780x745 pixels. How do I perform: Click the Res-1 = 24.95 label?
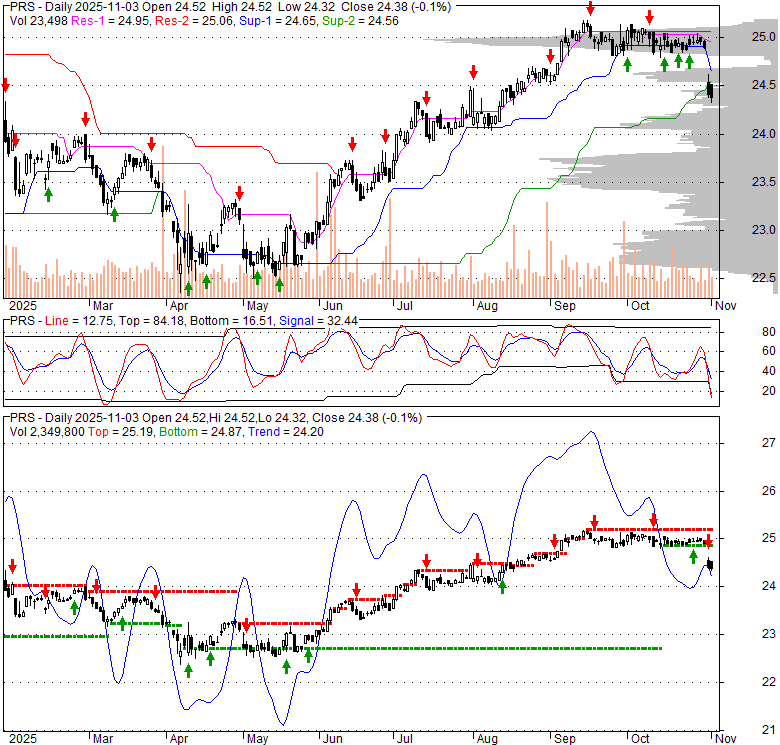click(110, 21)
